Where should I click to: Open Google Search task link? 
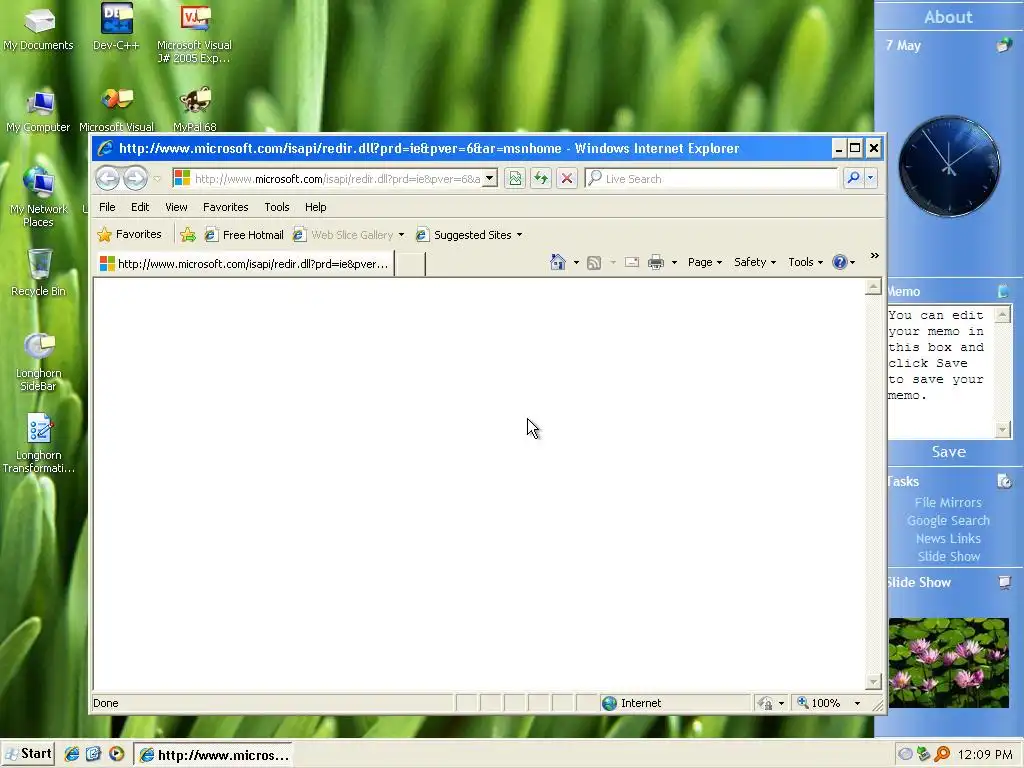point(948,520)
